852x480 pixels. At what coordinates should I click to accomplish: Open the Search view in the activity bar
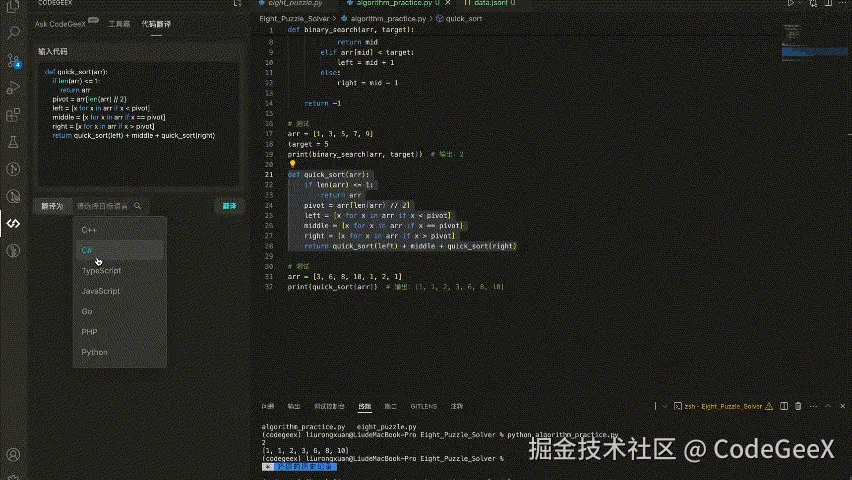13,33
